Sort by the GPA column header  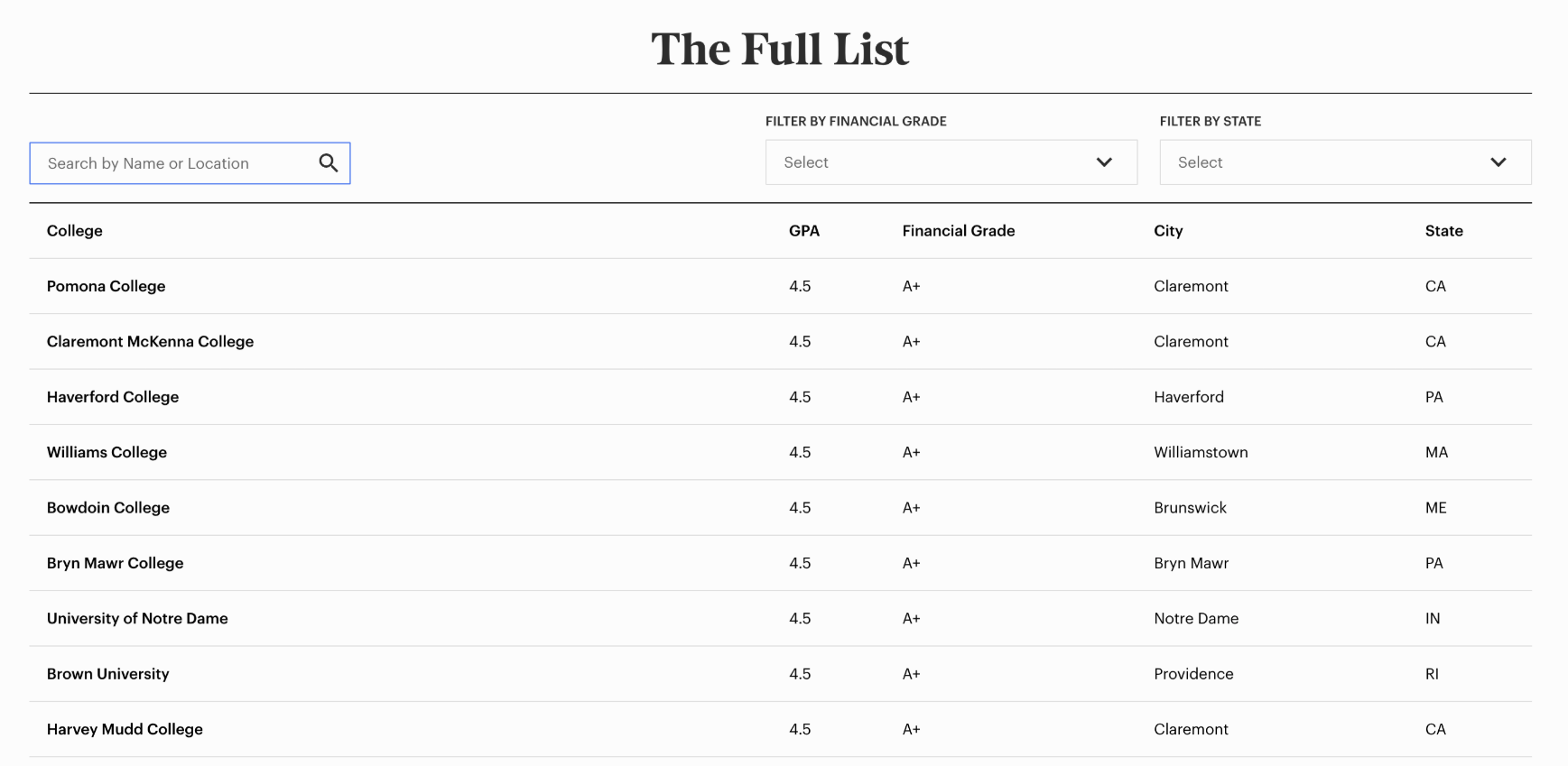pos(804,231)
